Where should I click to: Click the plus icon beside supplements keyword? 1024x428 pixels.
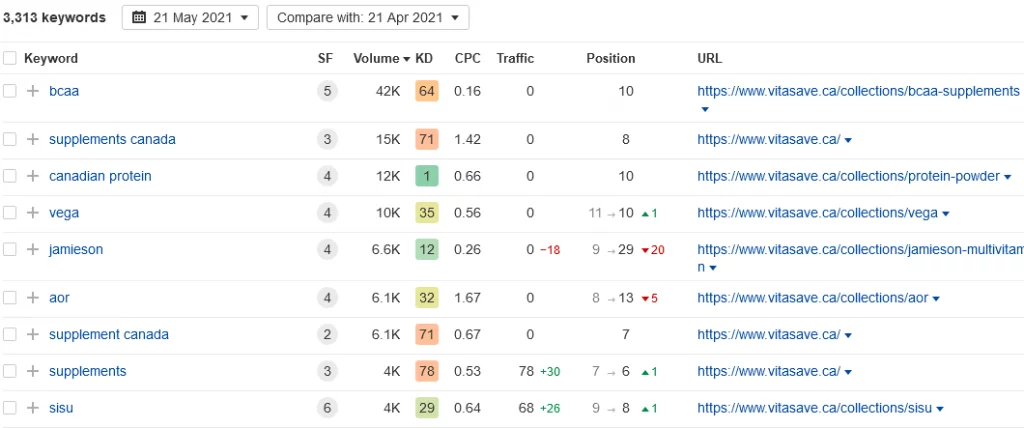click(33, 371)
